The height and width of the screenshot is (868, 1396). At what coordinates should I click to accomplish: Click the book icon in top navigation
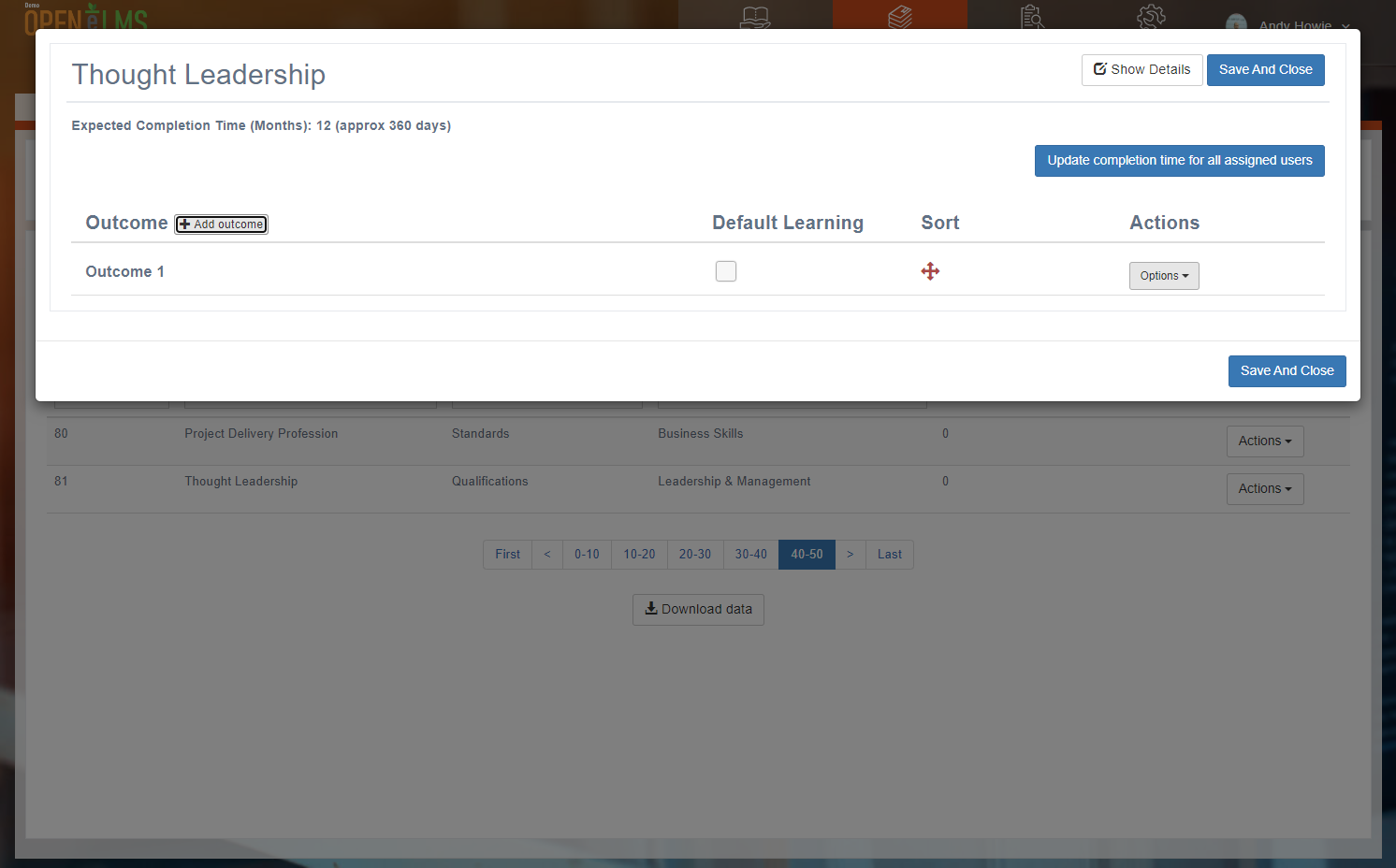(755, 17)
